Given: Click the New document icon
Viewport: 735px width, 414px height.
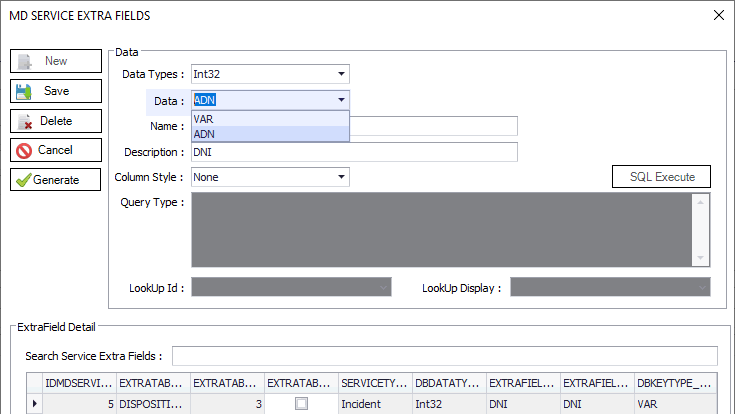Looking at the screenshot, I should tap(24, 61).
